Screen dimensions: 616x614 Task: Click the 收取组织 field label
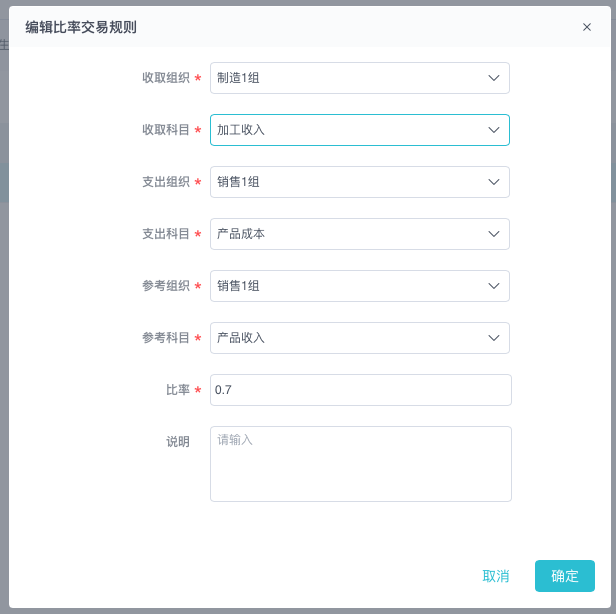[x=166, y=78]
